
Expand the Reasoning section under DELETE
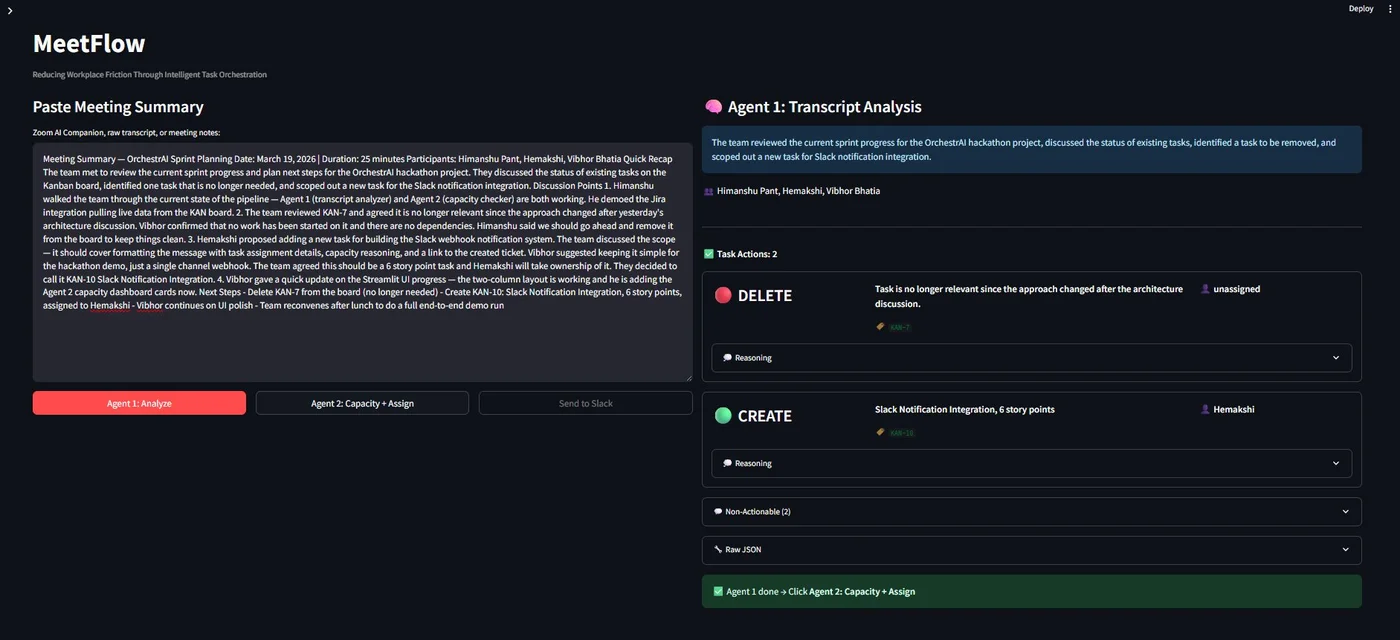point(1030,357)
